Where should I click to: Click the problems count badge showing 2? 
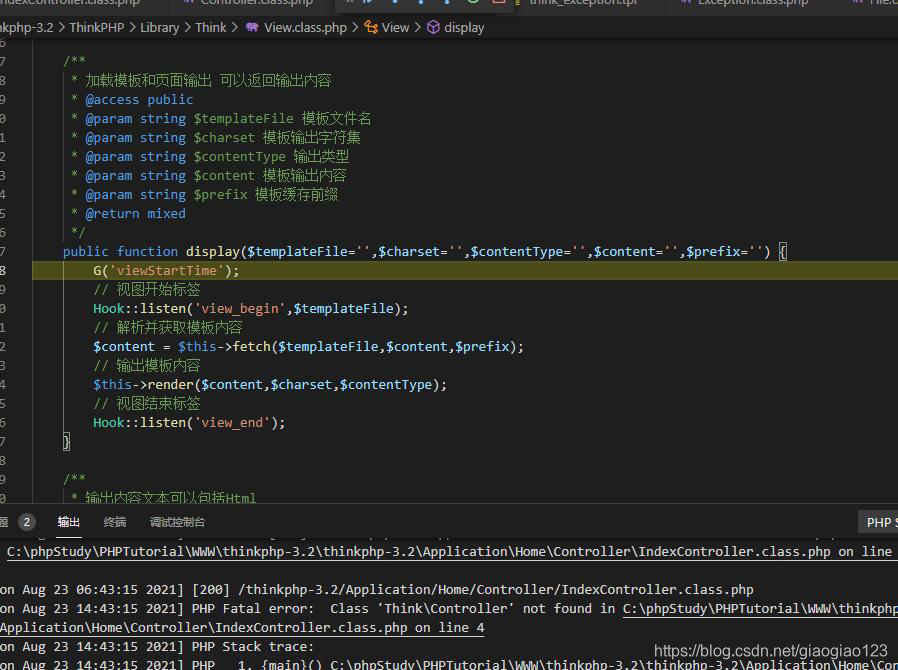pos(26,522)
